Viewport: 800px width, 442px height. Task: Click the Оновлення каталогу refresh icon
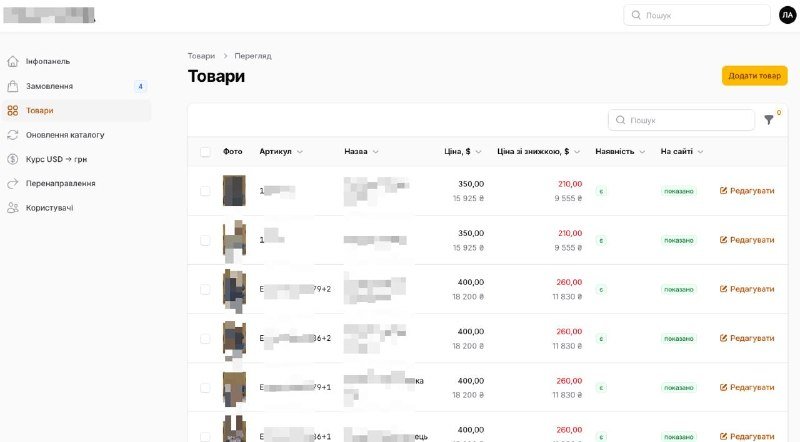click(13, 135)
